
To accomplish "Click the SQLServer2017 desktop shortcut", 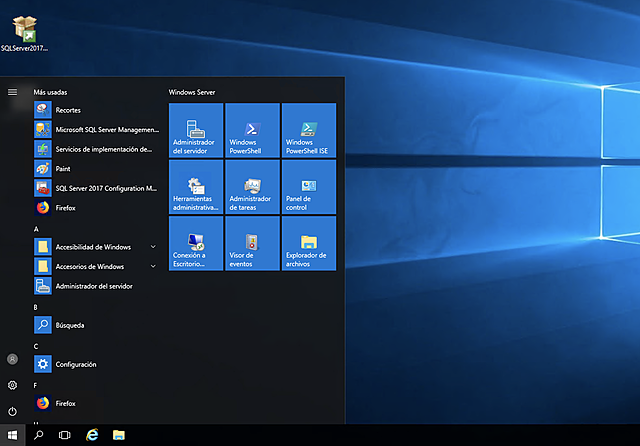I will click(24, 34).
